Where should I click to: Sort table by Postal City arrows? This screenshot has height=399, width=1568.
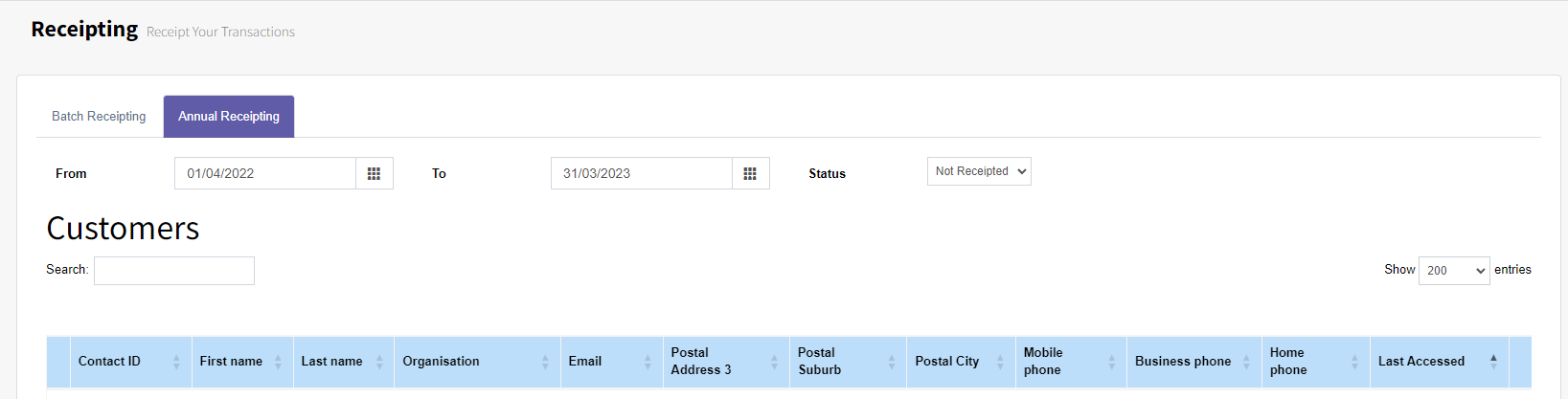(x=1000, y=362)
